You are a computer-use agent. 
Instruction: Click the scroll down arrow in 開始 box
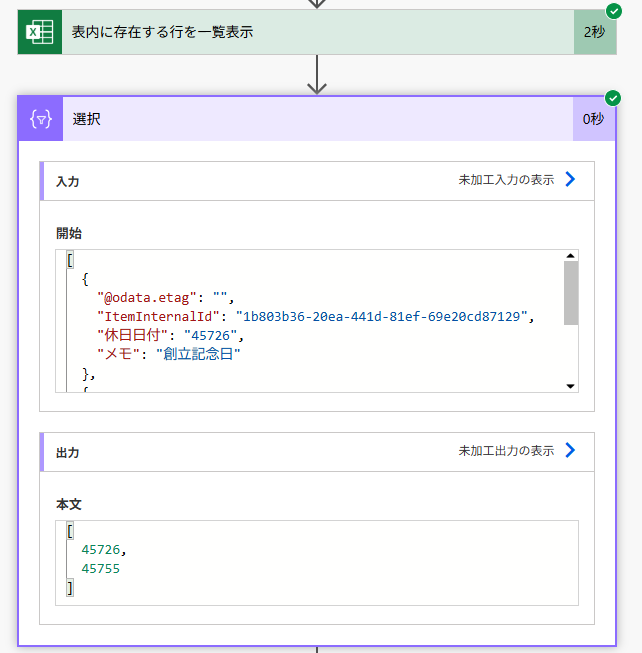pyautogui.click(x=570, y=386)
